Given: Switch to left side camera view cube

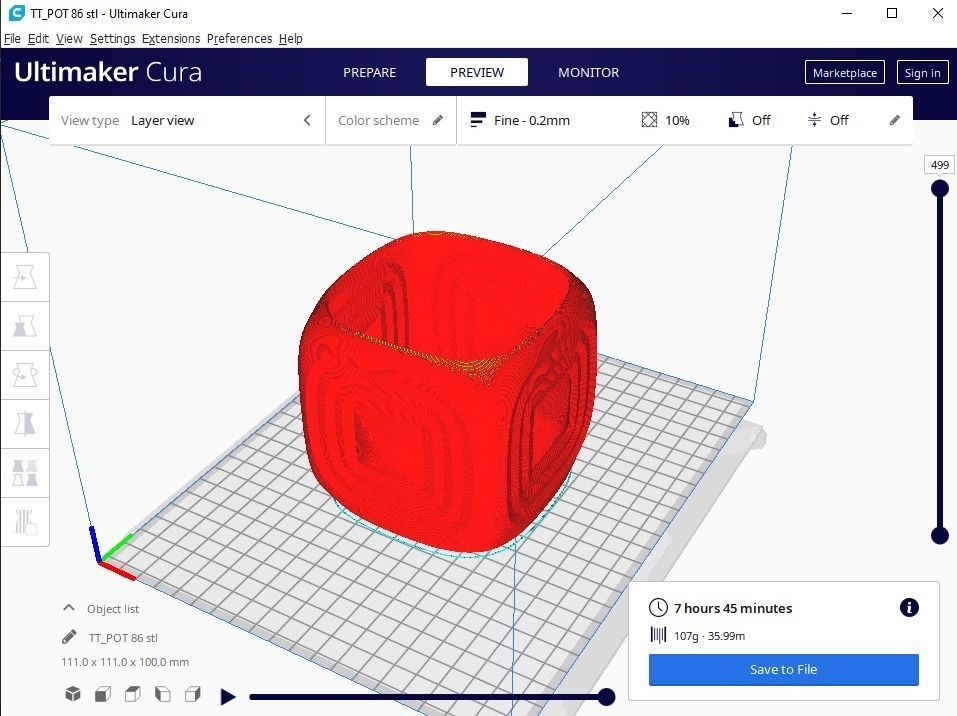Looking at the screenshot, I should [x=162, y=694].
